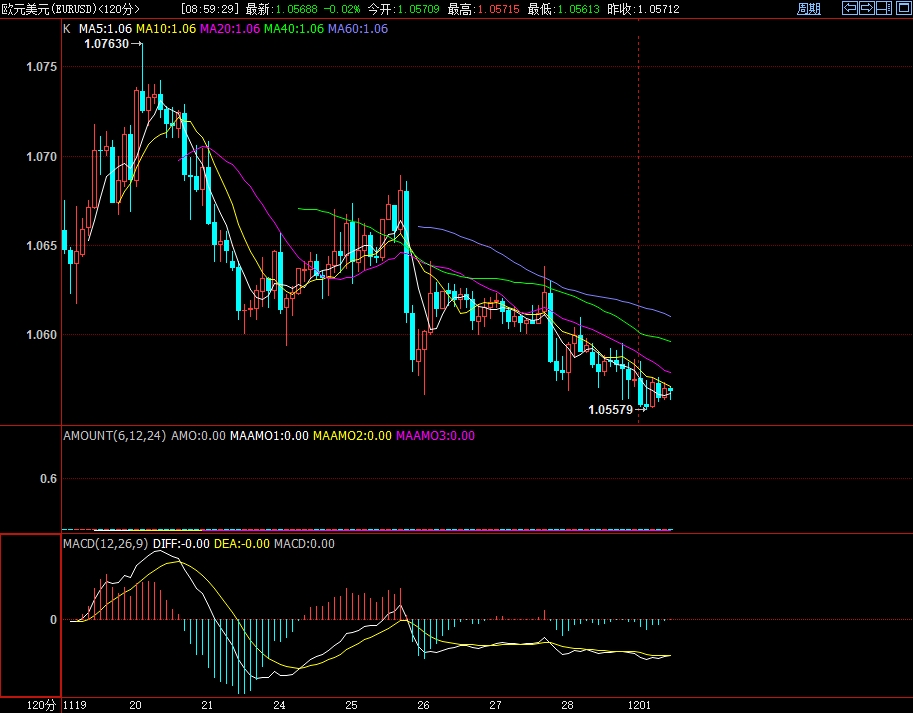This screenshot has height=713, width=913.
Task: Click the 1.07630 high price marker
Action: point(107,44)
